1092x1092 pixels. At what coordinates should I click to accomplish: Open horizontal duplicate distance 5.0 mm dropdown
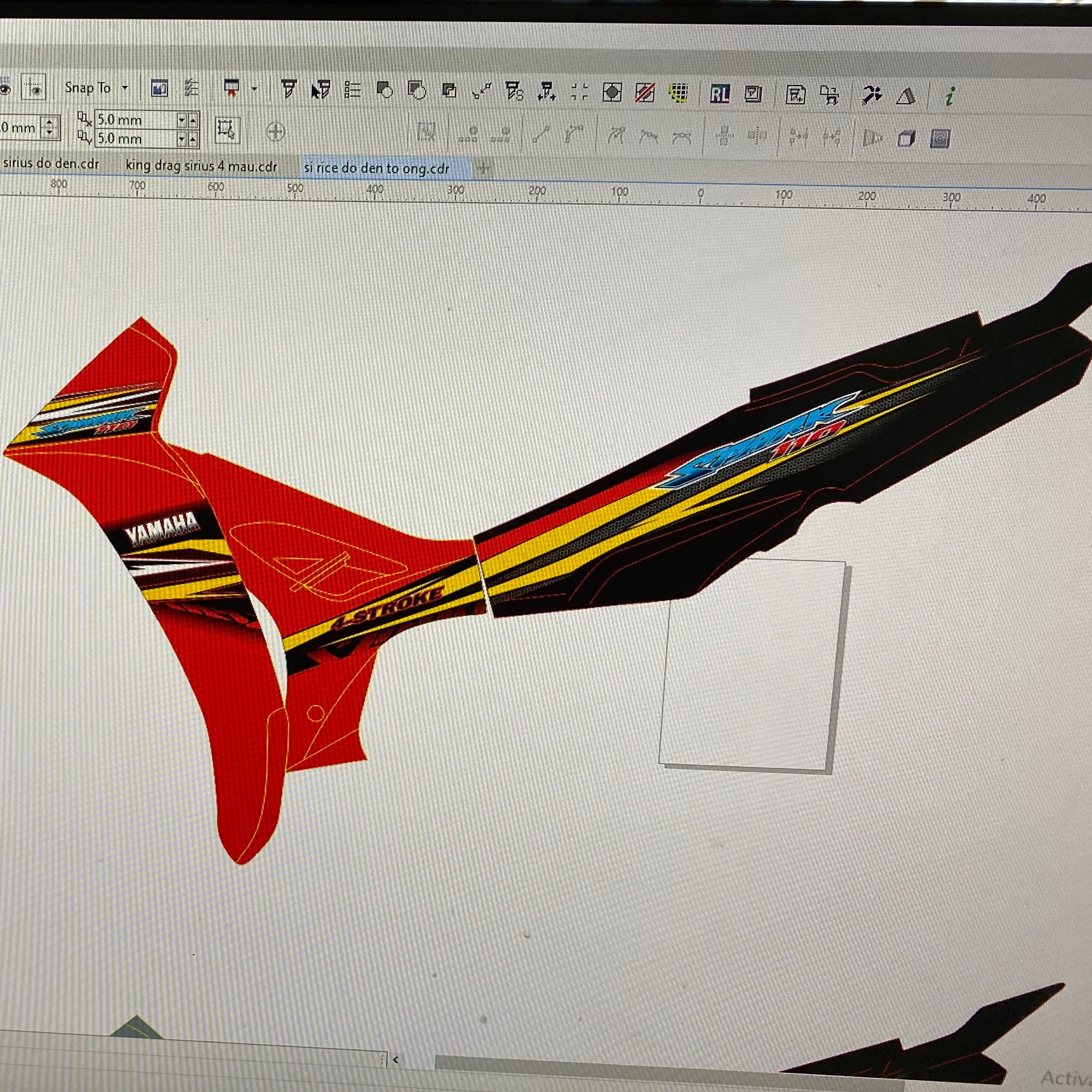click(181, 120)
